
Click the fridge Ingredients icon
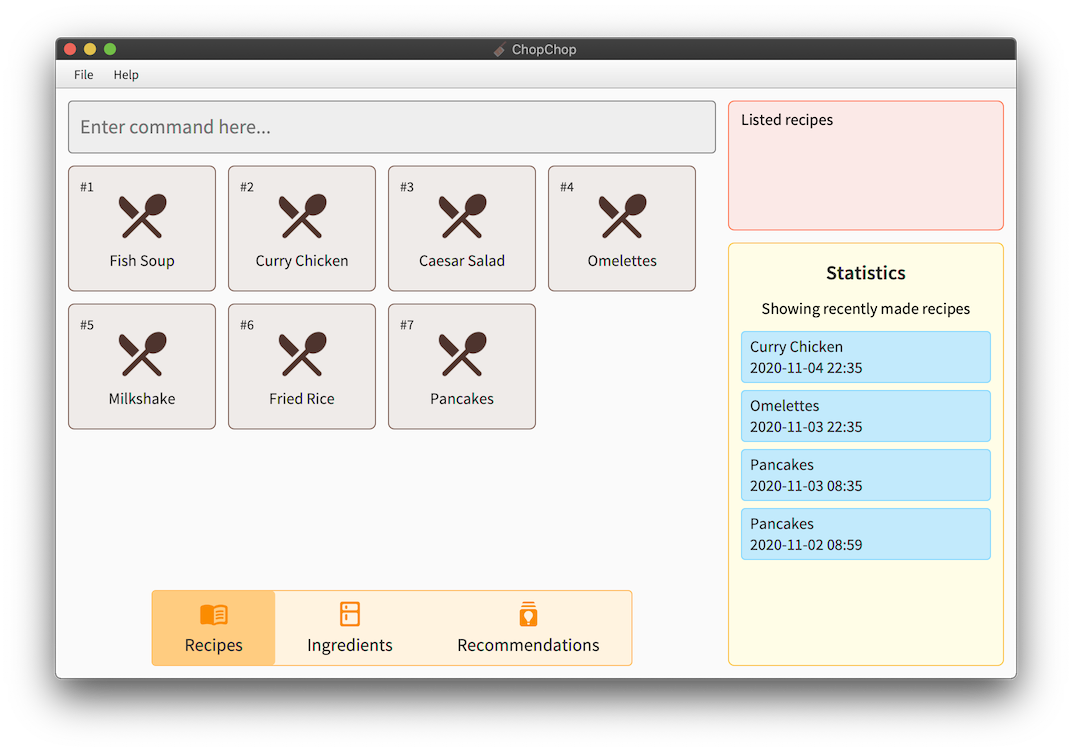coord(349,614)
